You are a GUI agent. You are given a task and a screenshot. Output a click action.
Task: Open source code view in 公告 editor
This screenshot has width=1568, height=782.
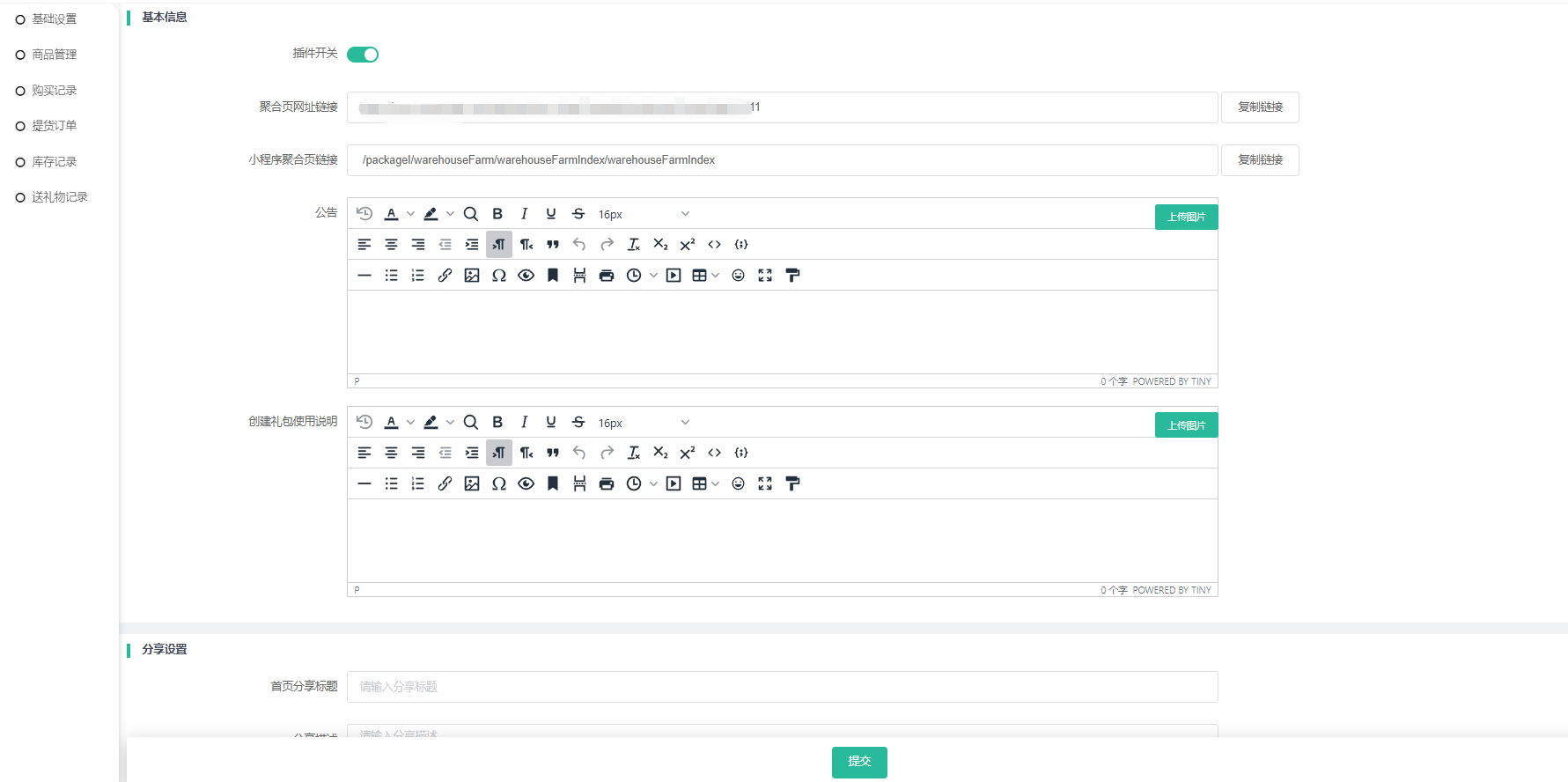[715, 245]
